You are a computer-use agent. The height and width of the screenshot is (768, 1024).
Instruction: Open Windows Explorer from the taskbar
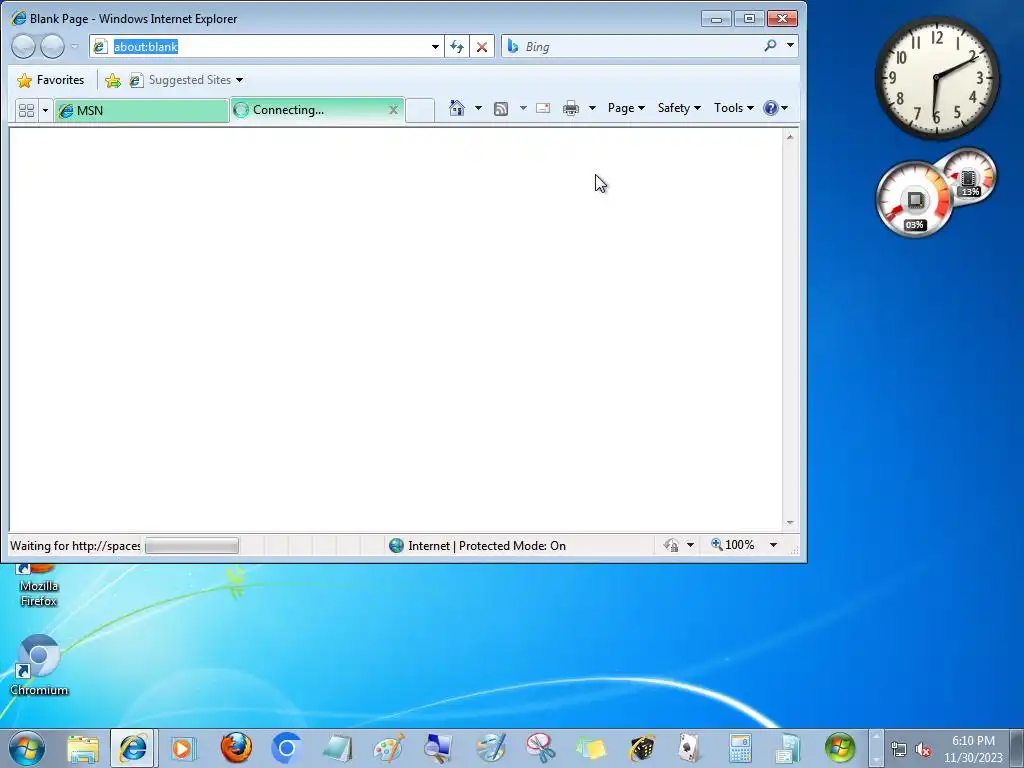tap(83, 748)
